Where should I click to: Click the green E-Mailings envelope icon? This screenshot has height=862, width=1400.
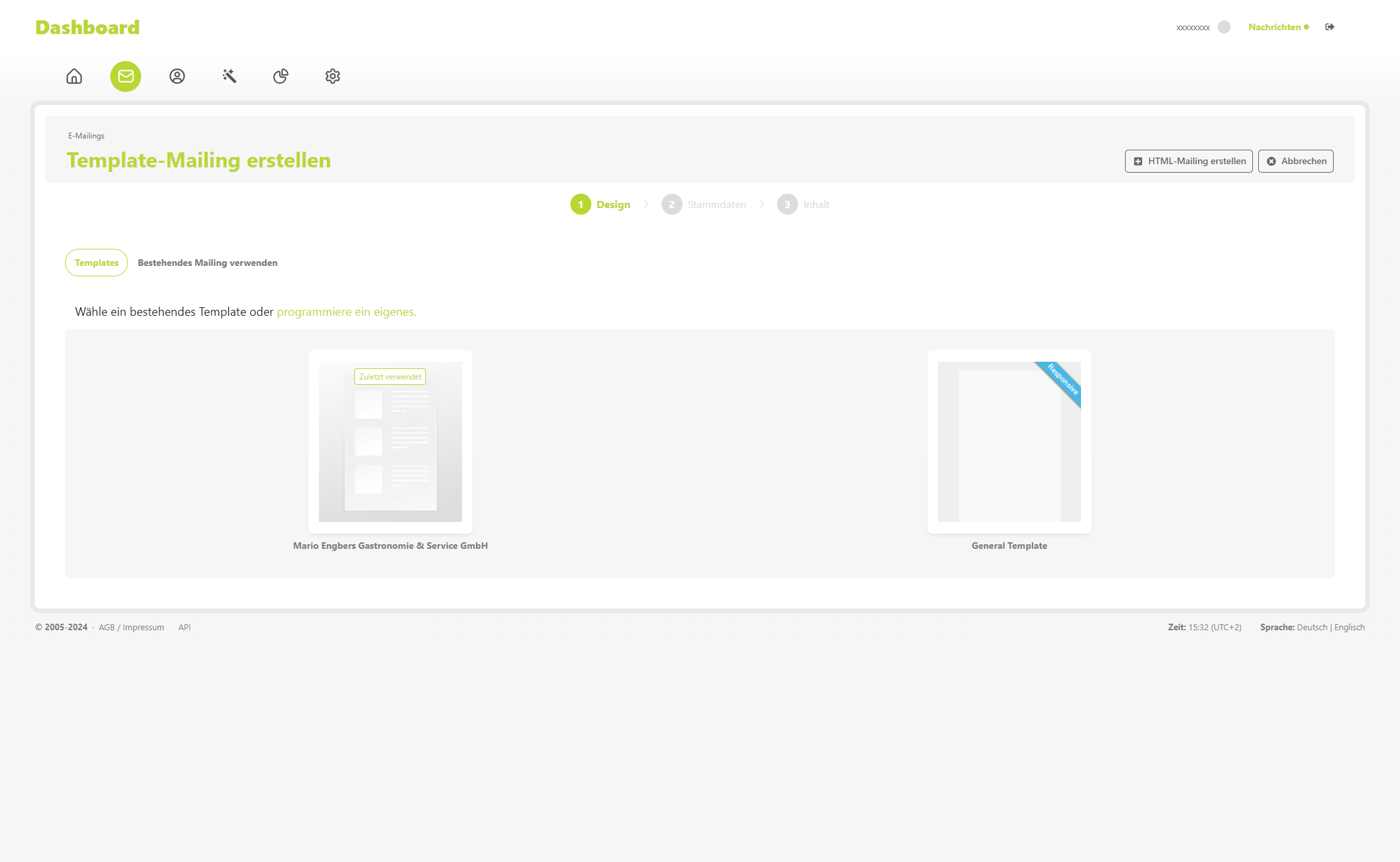click(125, 76)
